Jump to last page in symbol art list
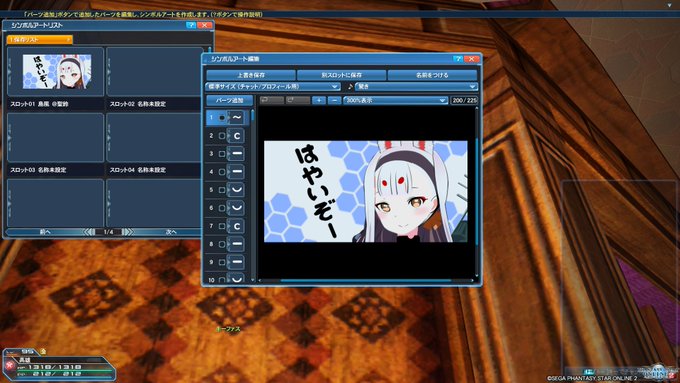Viewport: 680px width, 383px height. tap(128, 232)
